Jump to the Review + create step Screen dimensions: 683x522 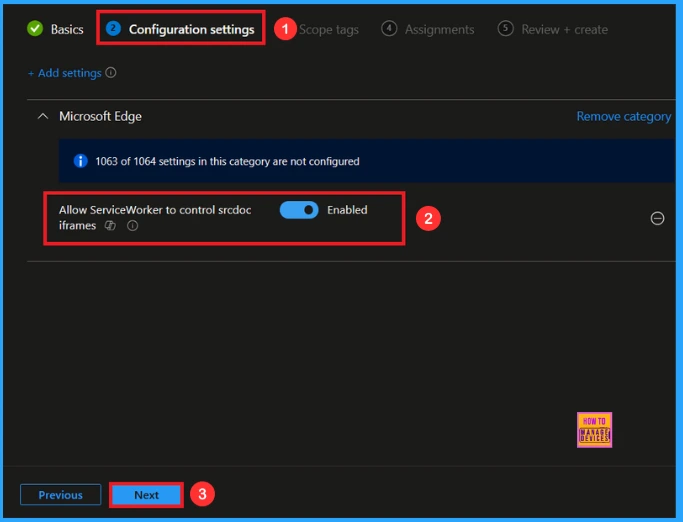coord(553,29)
